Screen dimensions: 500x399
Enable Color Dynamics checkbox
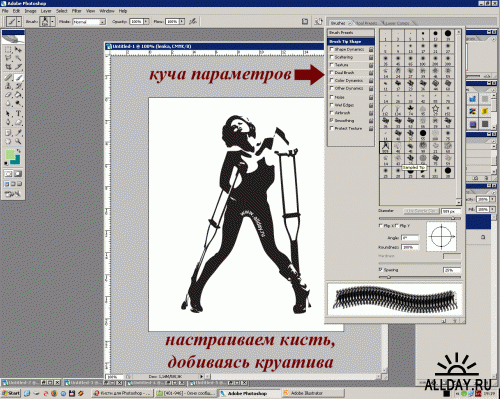click(x=332, y=80)
